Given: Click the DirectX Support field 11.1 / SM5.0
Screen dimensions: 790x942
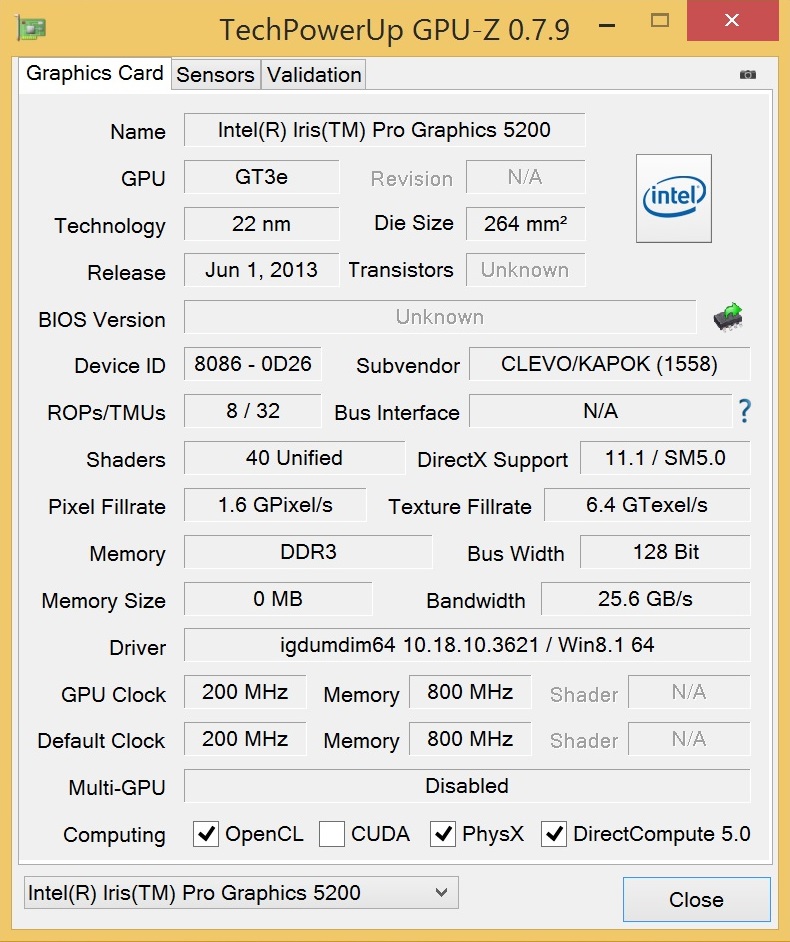Looking at the screenshot, I should [x=665, y=458].
